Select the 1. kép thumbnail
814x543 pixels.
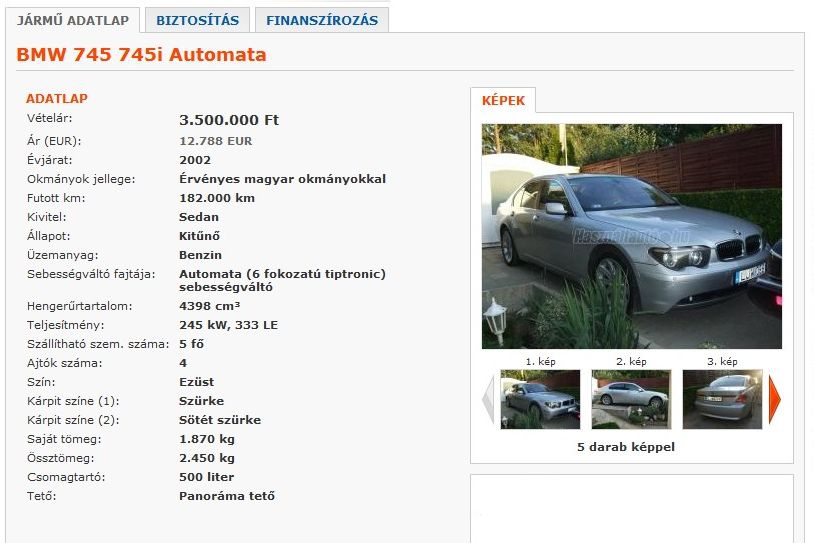(x=540, y=399)
